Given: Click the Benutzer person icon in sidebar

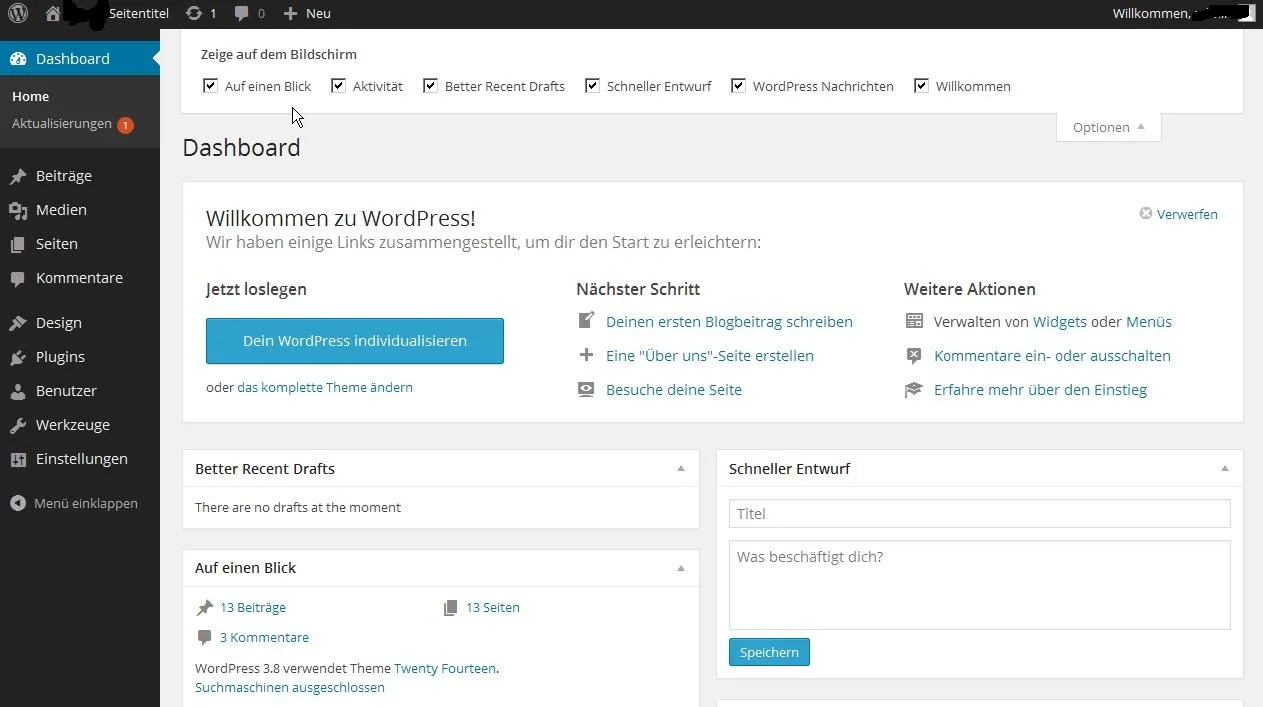Looking at the screenshot, I should coord(18,391).
